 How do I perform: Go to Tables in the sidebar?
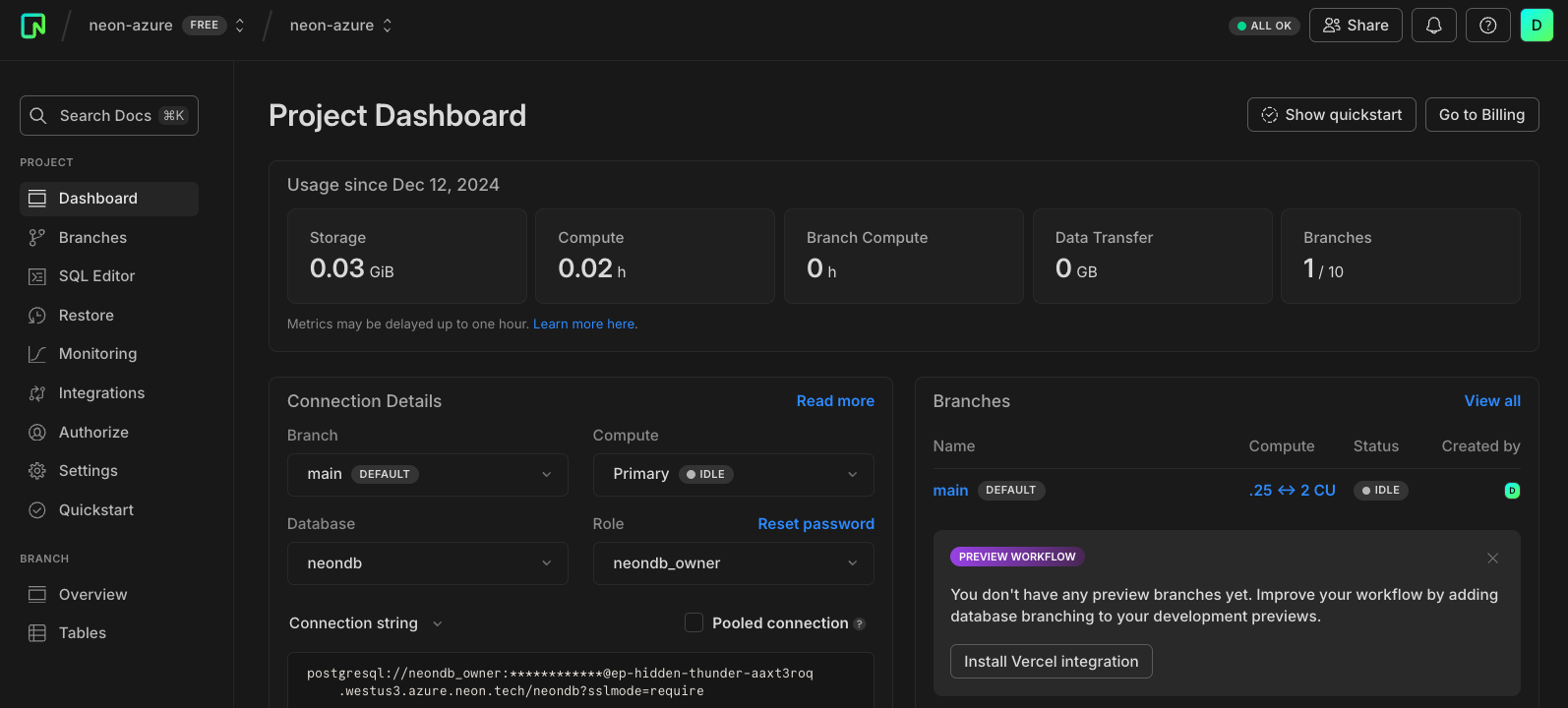(x=83, y=633)
